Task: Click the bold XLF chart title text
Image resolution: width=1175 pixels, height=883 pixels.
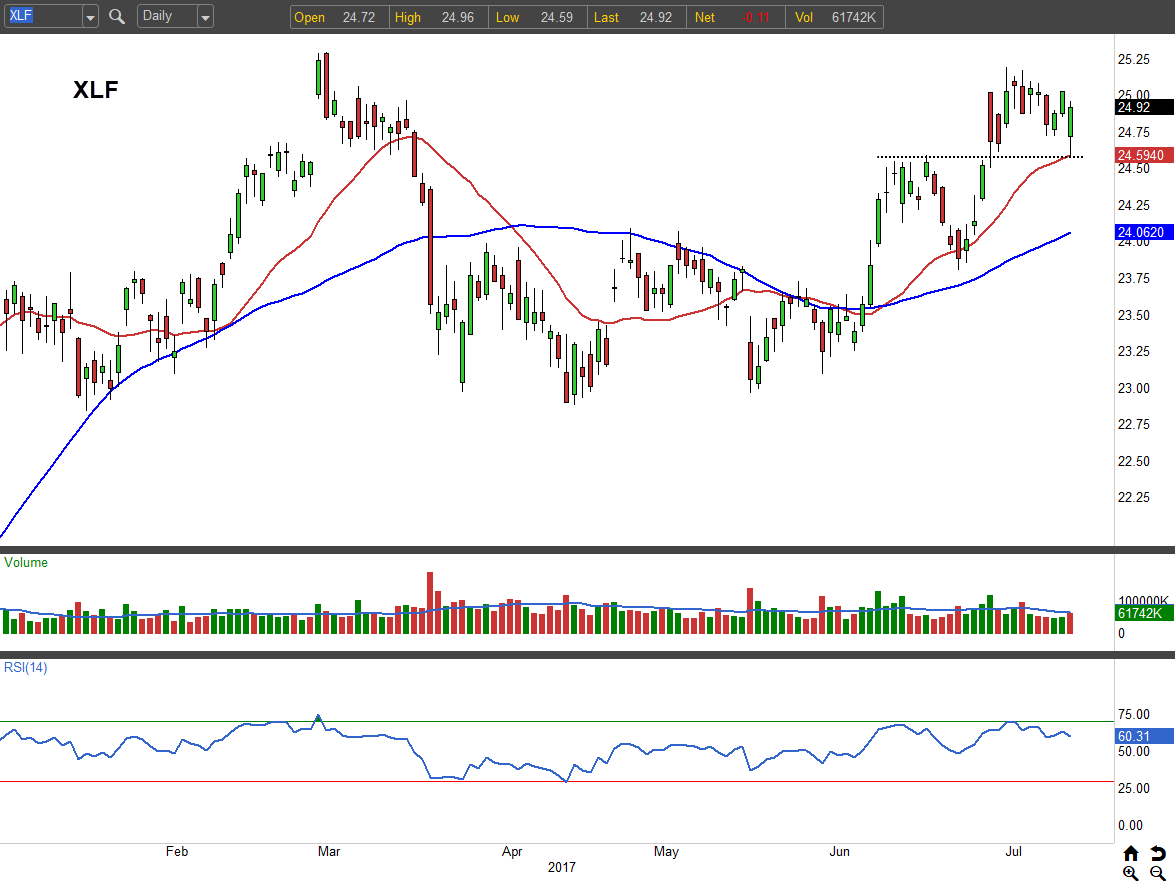Action: tap(96, 90)
